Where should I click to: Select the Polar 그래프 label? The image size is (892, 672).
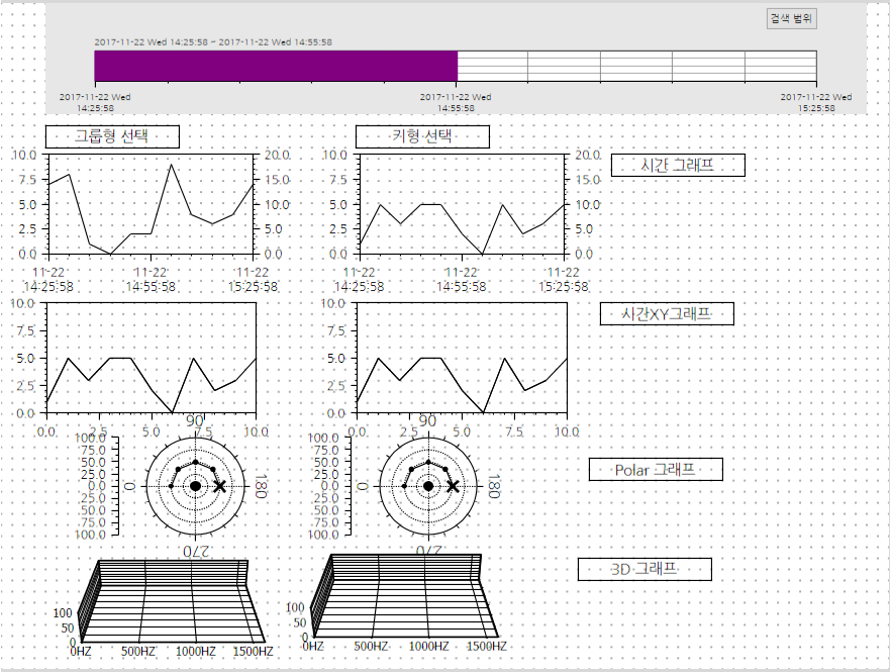pos(655,469)
